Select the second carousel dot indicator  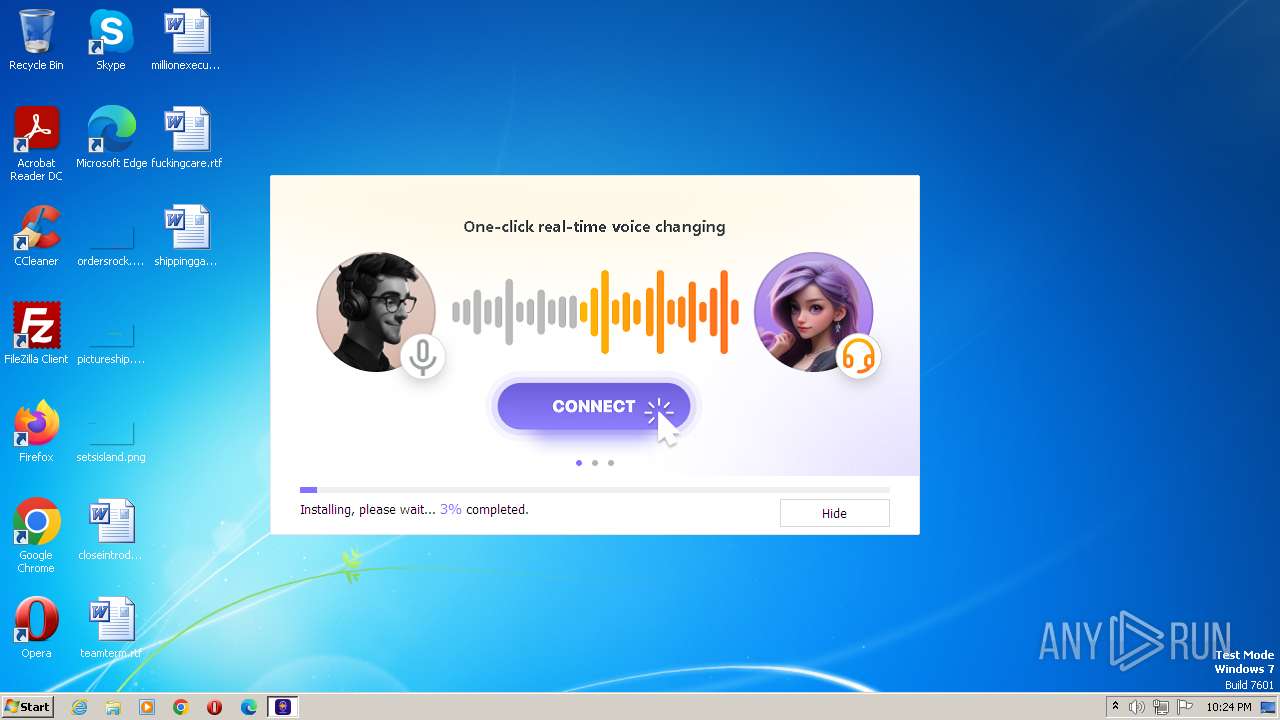(595, 463)
